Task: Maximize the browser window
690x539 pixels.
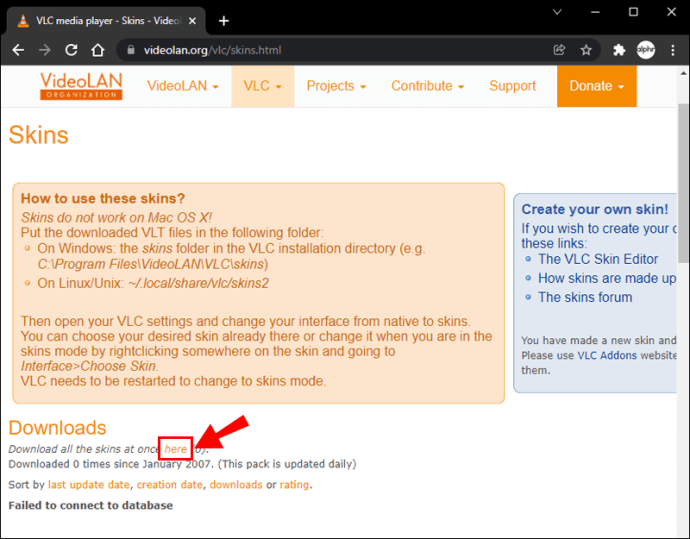Action: [633, 12]
